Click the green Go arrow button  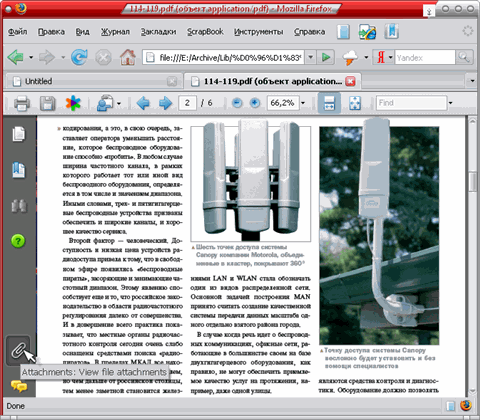[326, 57]
